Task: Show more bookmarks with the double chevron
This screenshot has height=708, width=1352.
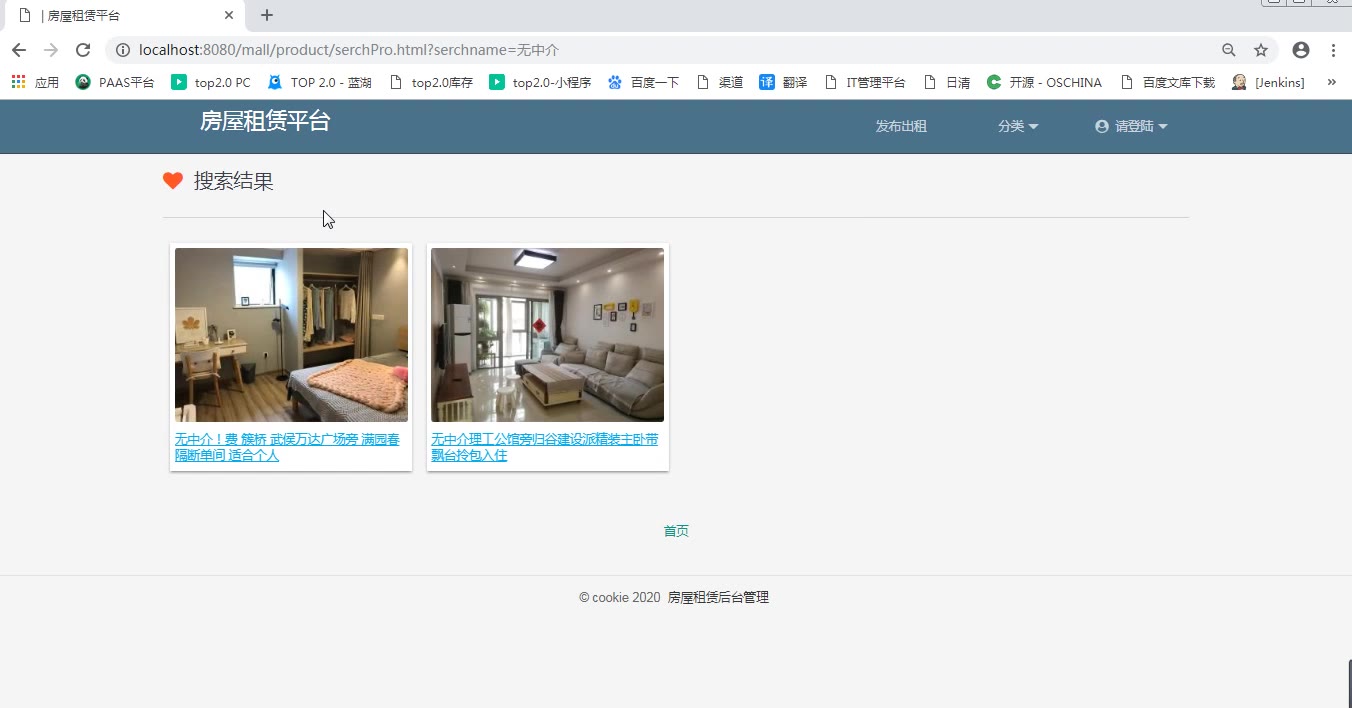Action: [1332, 82]
